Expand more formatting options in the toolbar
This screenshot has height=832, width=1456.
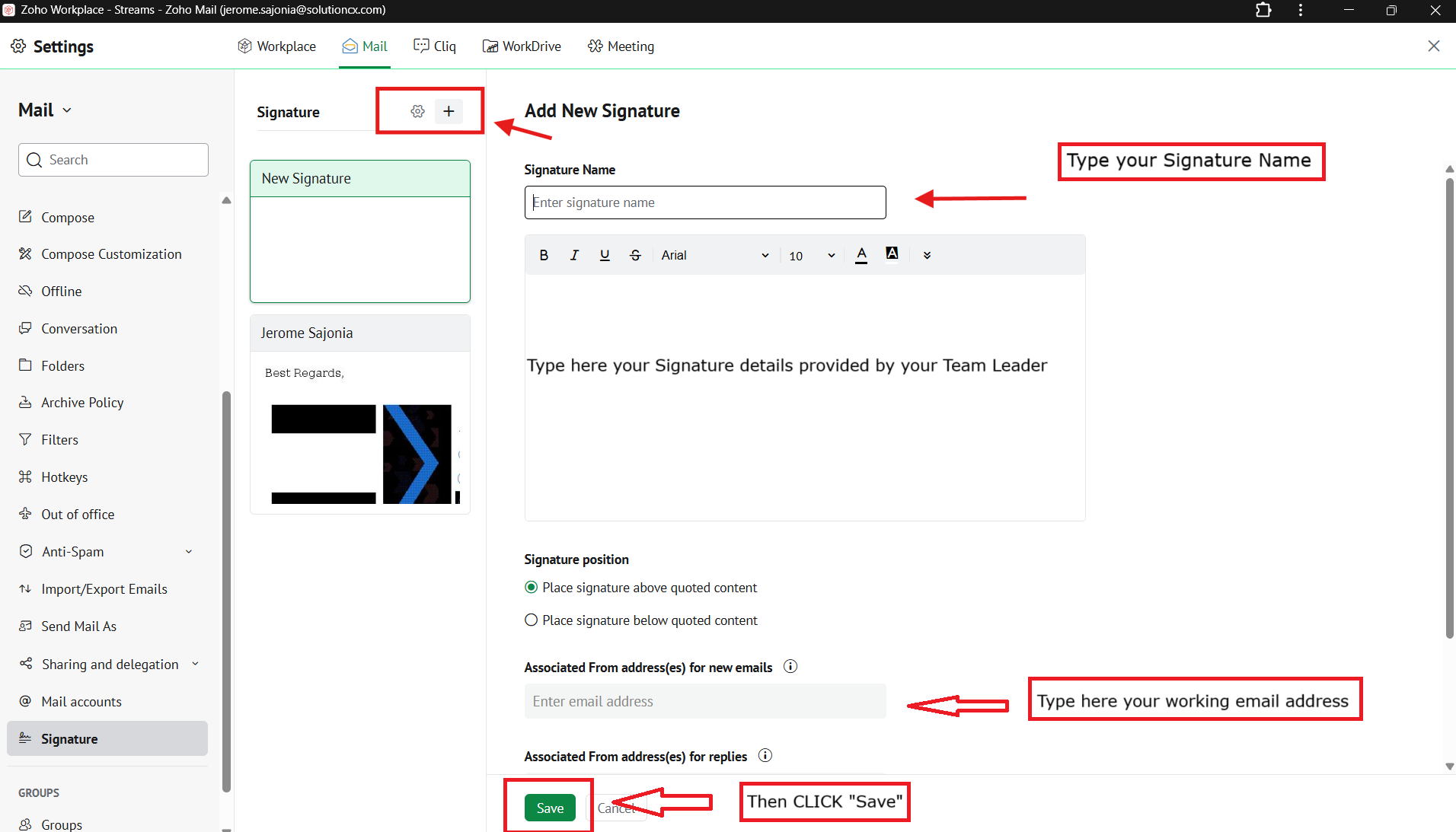(x=927, y=255)
